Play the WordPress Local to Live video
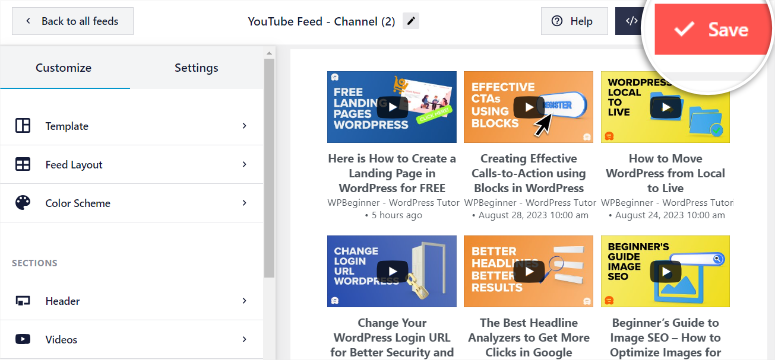This screenshot has height=360, width=775. tap(666, 107)
